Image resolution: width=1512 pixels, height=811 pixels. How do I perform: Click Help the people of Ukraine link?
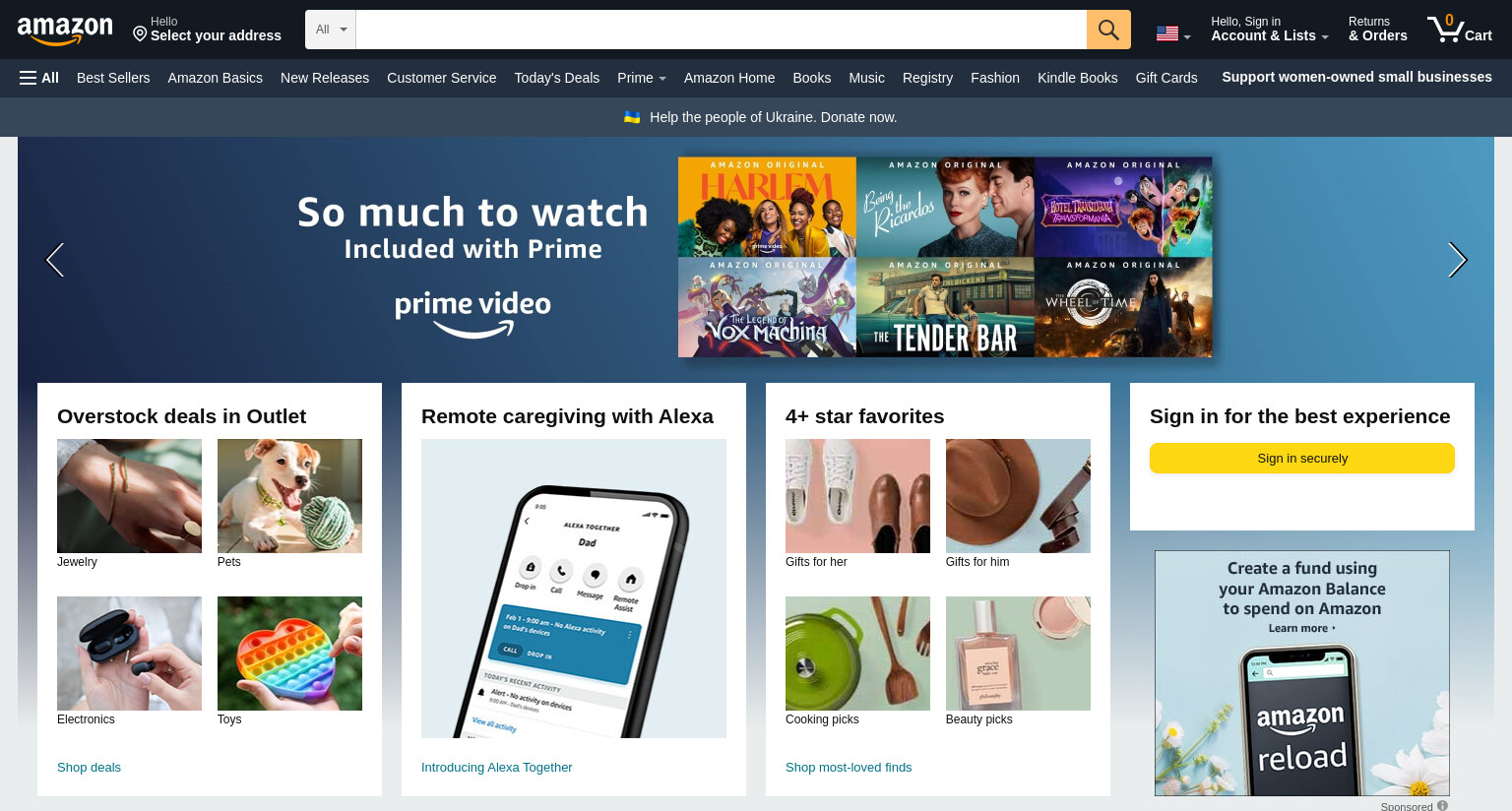coord(773,117)
